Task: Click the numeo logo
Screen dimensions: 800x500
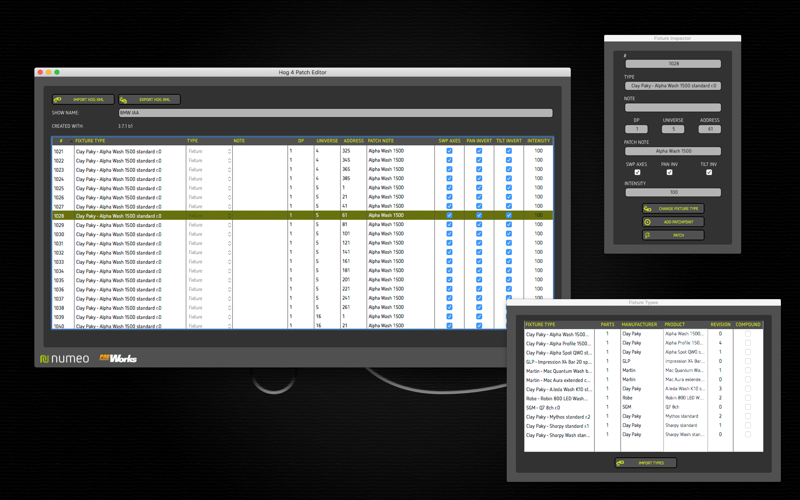Action: 65,359
